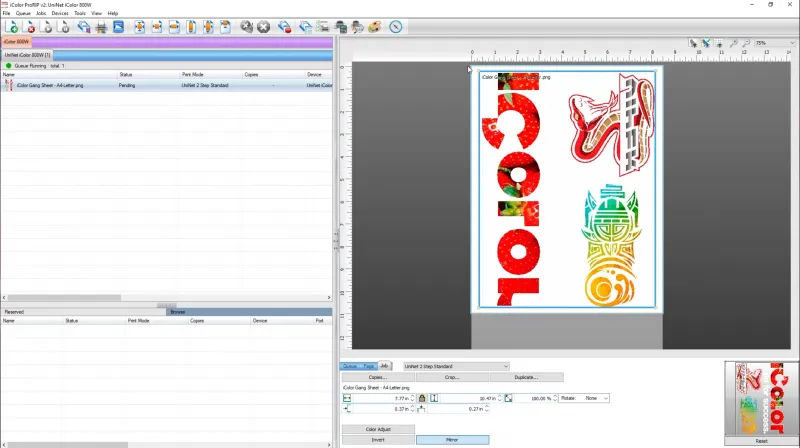Click the delete job icon with red X
Image resolution: width=800 pixels, height=448 pixels.
pos(29,27)
